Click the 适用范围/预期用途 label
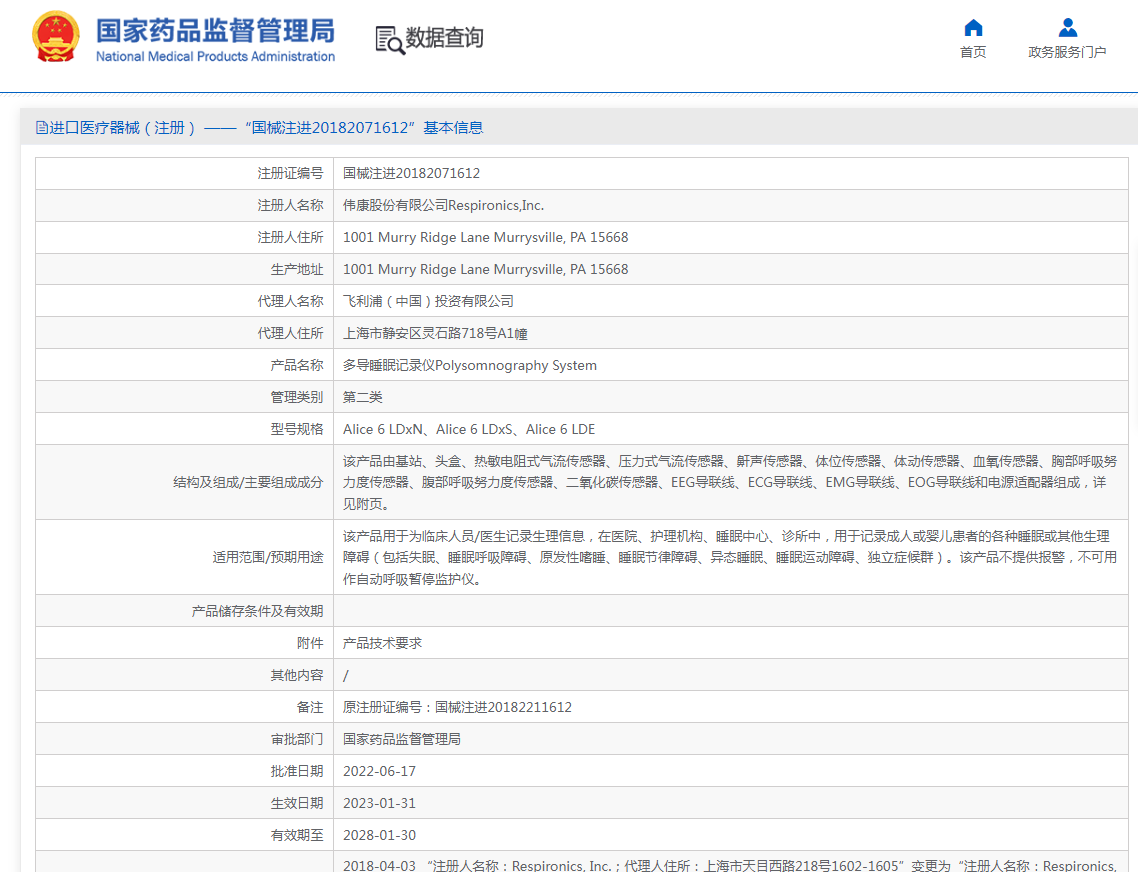This screenshot has height=872, width=1138. pyautogui.click(x=268, y=557)
